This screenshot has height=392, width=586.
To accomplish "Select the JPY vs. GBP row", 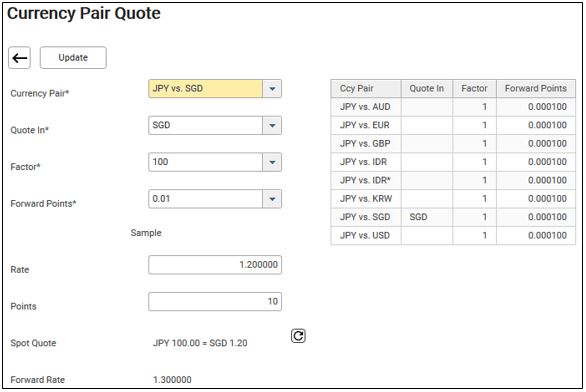I will (x=453, y=143).
